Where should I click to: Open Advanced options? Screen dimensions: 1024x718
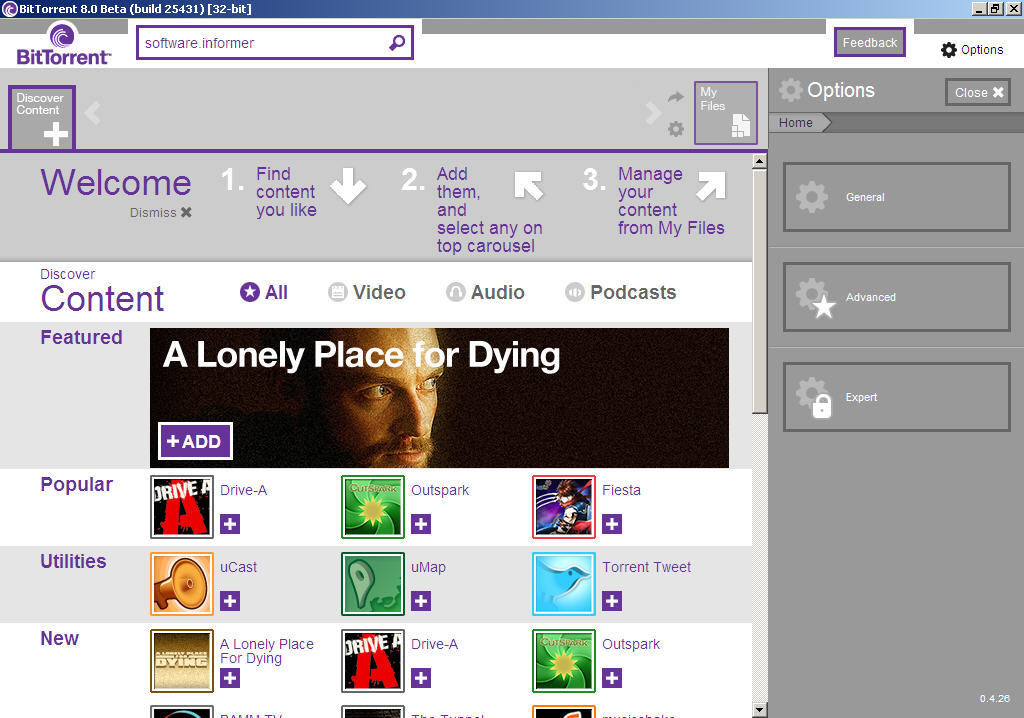coord(897,297)
